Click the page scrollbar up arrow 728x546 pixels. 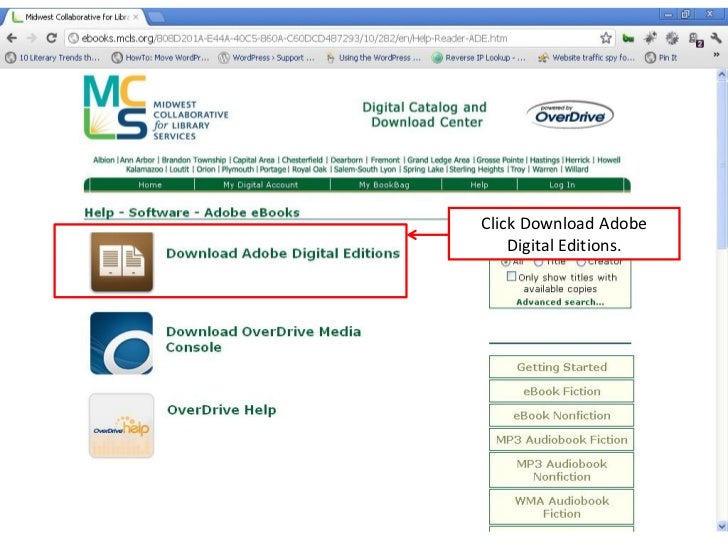[x=722, y=74]
